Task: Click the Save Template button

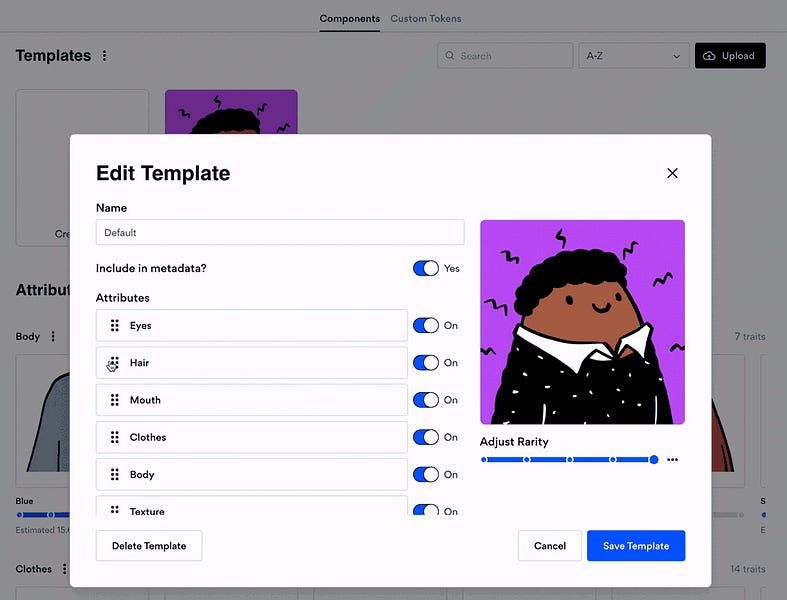Action: coord(635,546)
